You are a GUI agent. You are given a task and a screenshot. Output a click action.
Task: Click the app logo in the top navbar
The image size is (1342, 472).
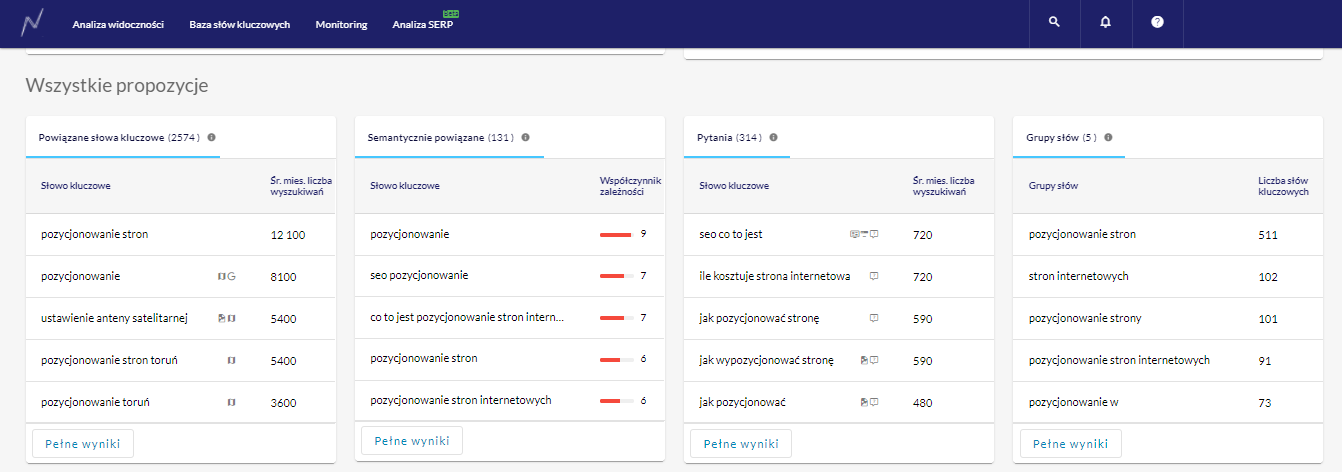coord(33,22)
